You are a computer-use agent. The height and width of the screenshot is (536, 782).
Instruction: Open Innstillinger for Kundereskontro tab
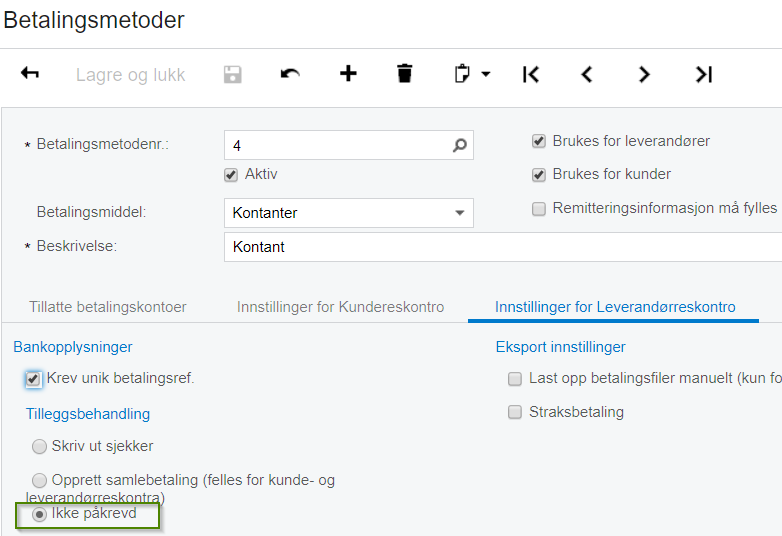[x=340, y=307]
